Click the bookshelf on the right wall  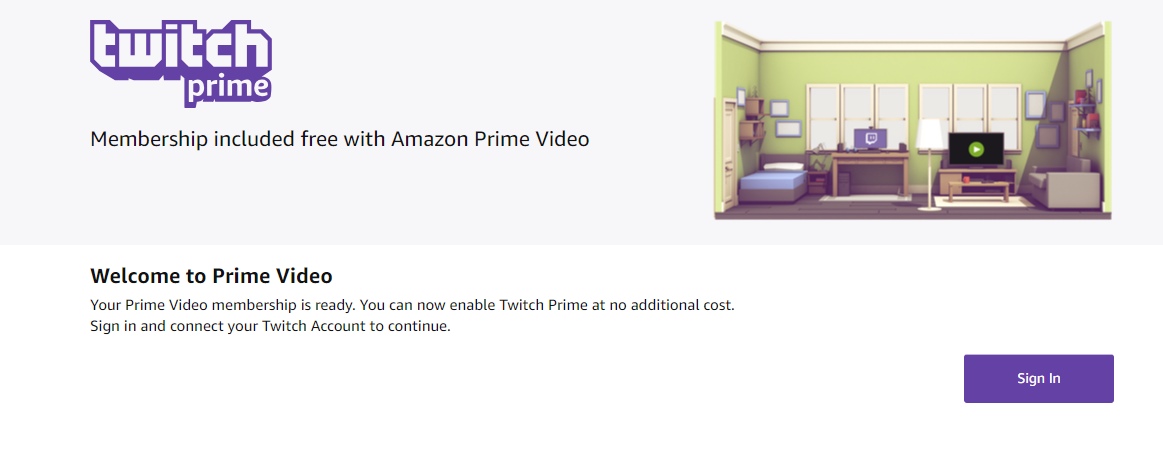click(x=1084, y=115)
